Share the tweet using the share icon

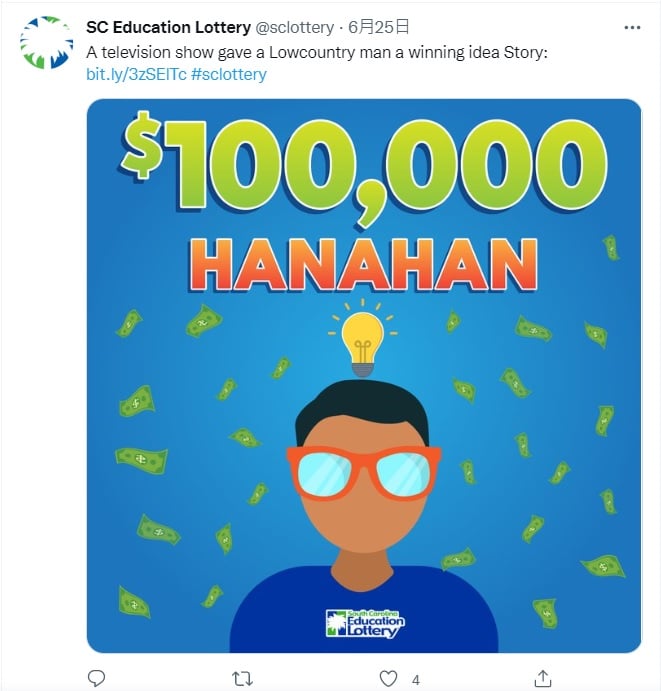542,678
